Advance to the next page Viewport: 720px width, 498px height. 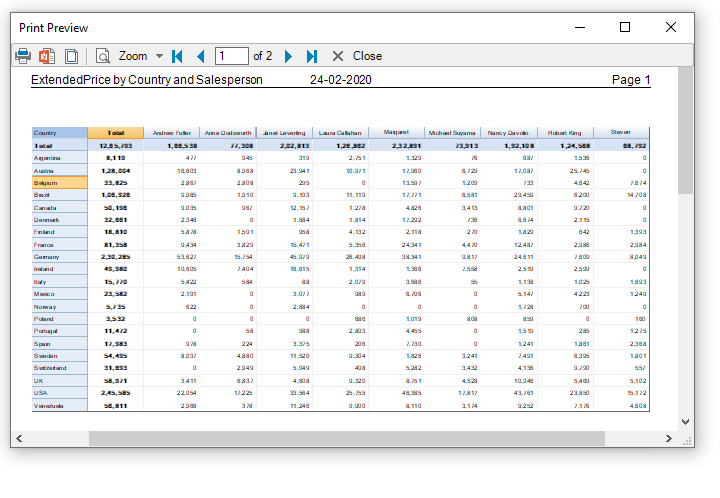point(289,56)
